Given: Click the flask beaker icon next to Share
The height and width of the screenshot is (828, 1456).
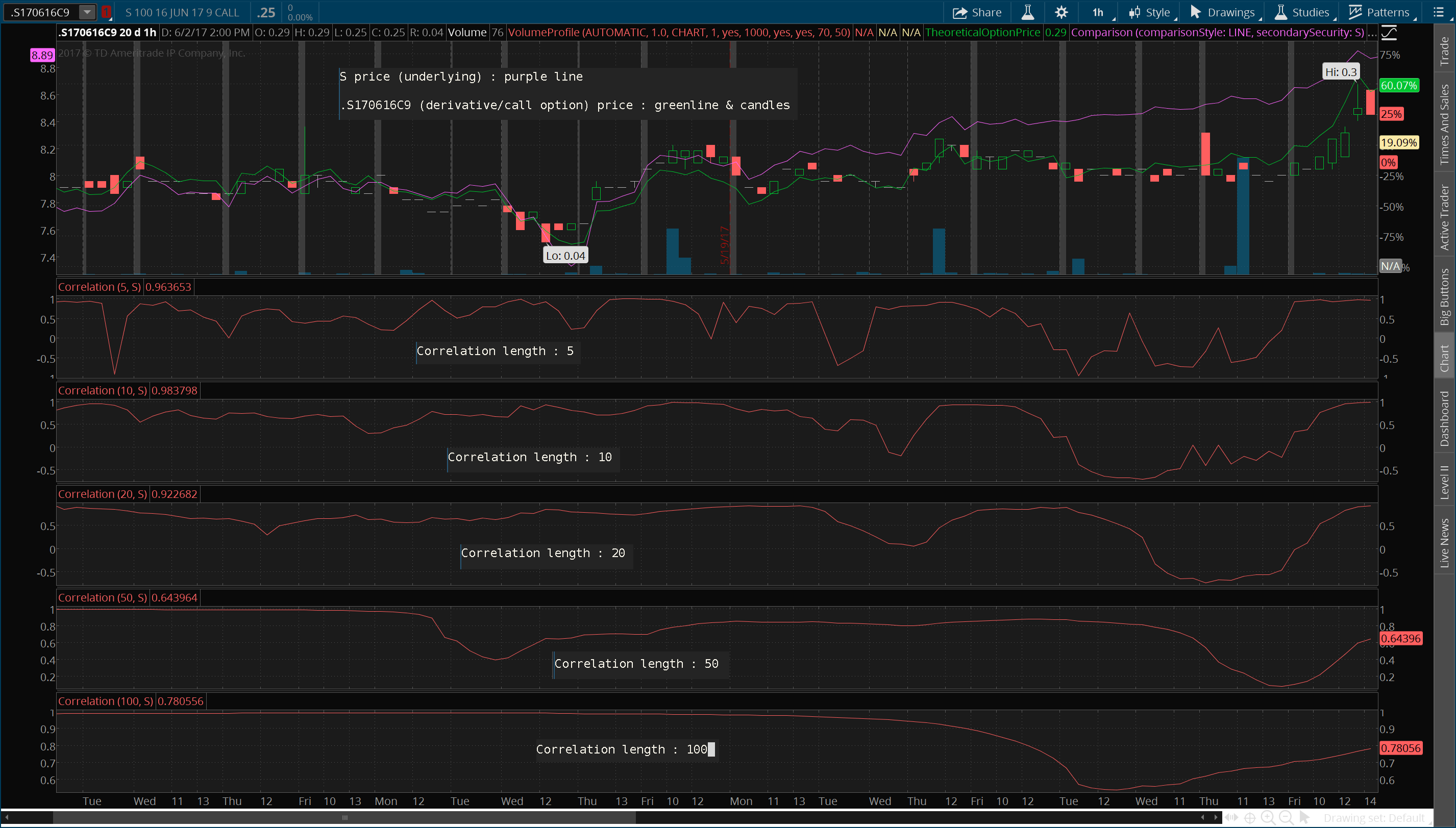Looking at the screenshot, I should [x=1028, y=12].
